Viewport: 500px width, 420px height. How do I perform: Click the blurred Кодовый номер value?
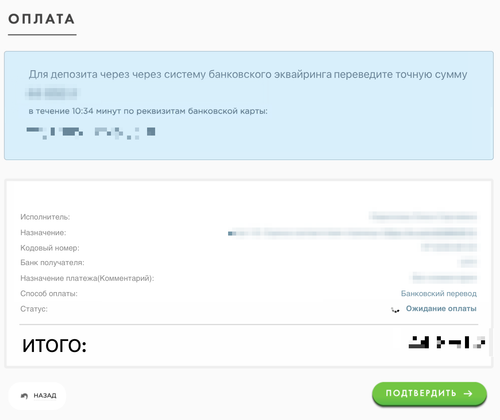click(x=449, y=247)
